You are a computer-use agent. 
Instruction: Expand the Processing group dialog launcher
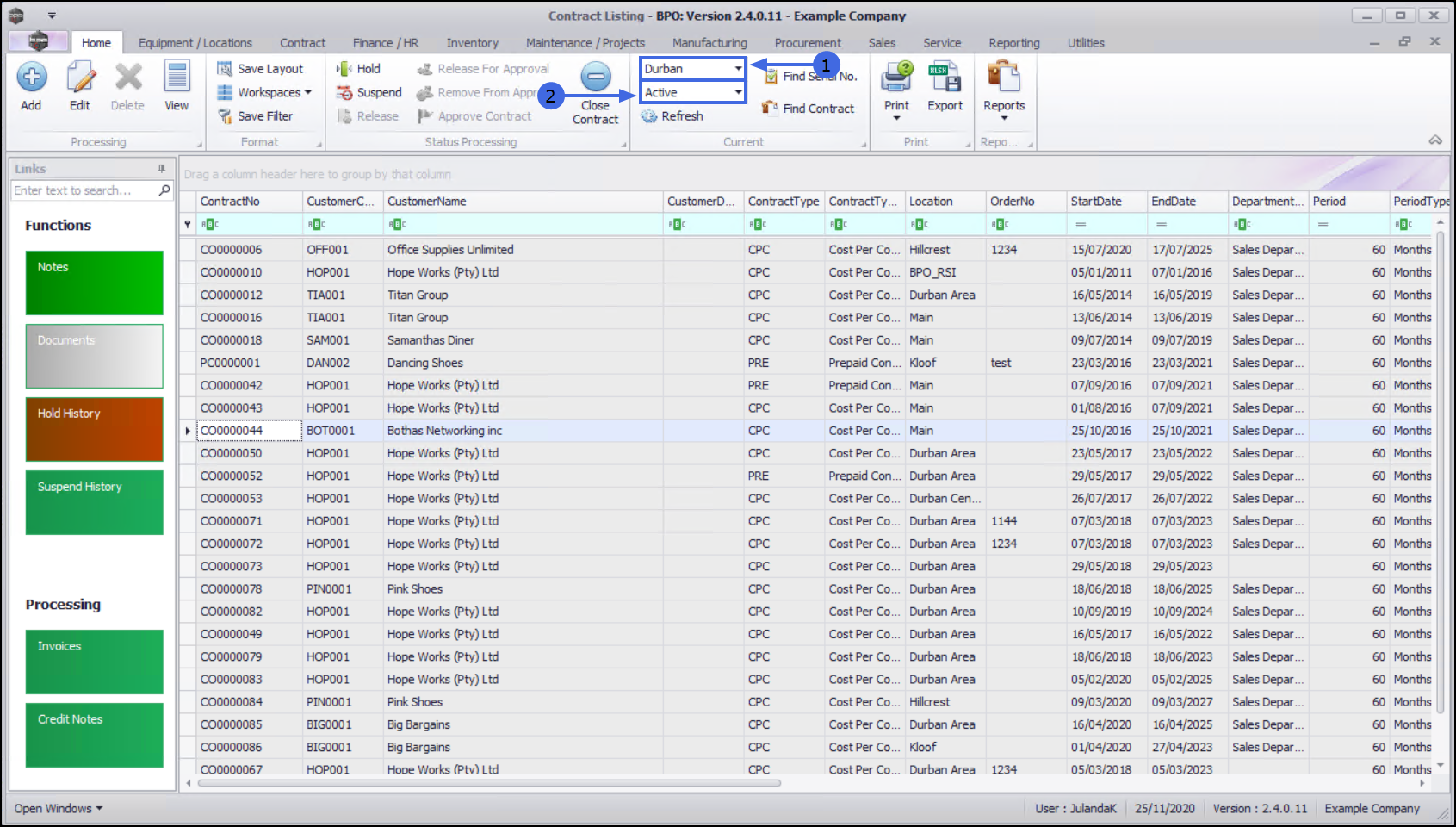point(200,145)
